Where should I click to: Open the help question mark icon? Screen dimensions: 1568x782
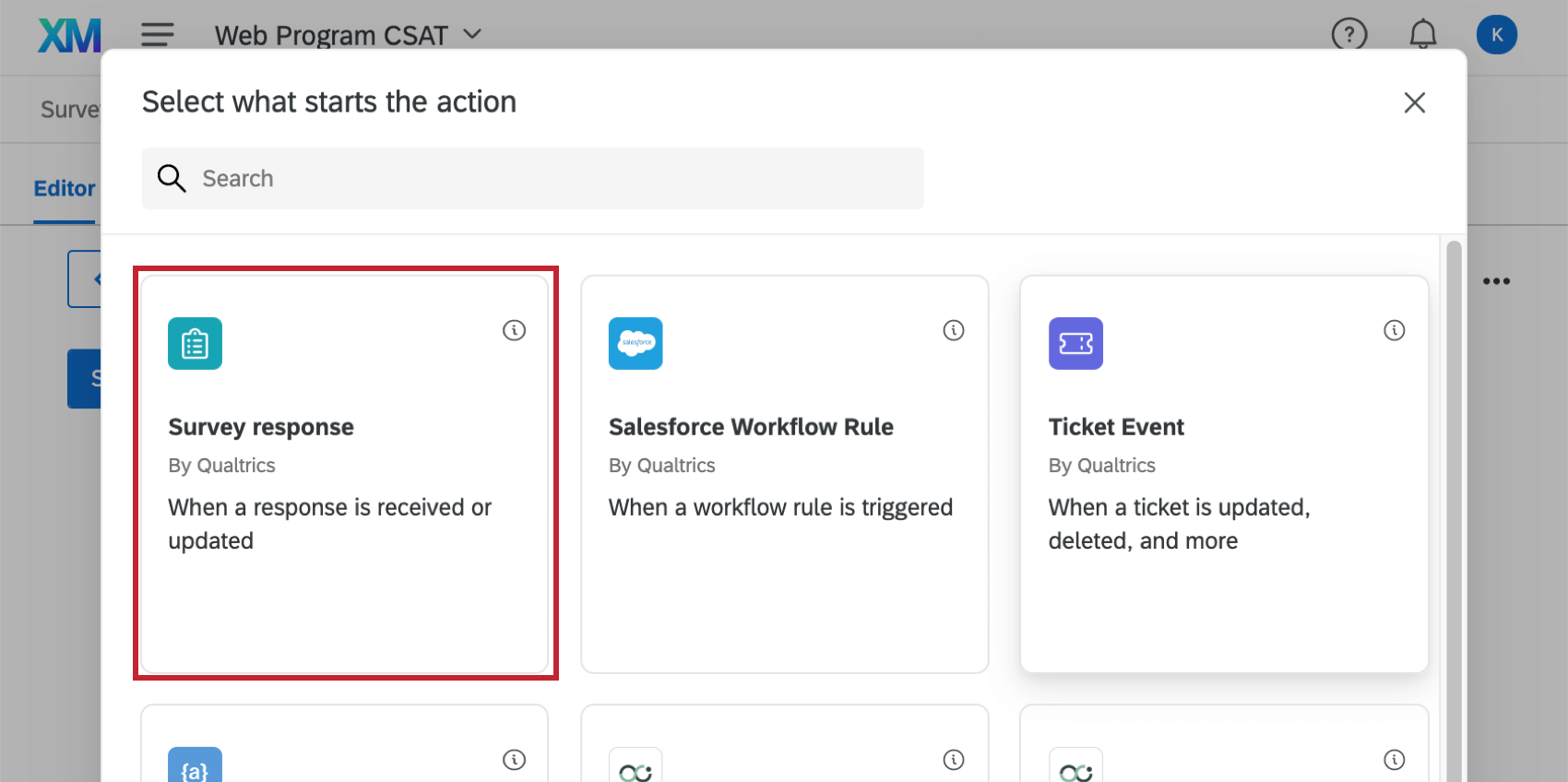coord(1349,35)
